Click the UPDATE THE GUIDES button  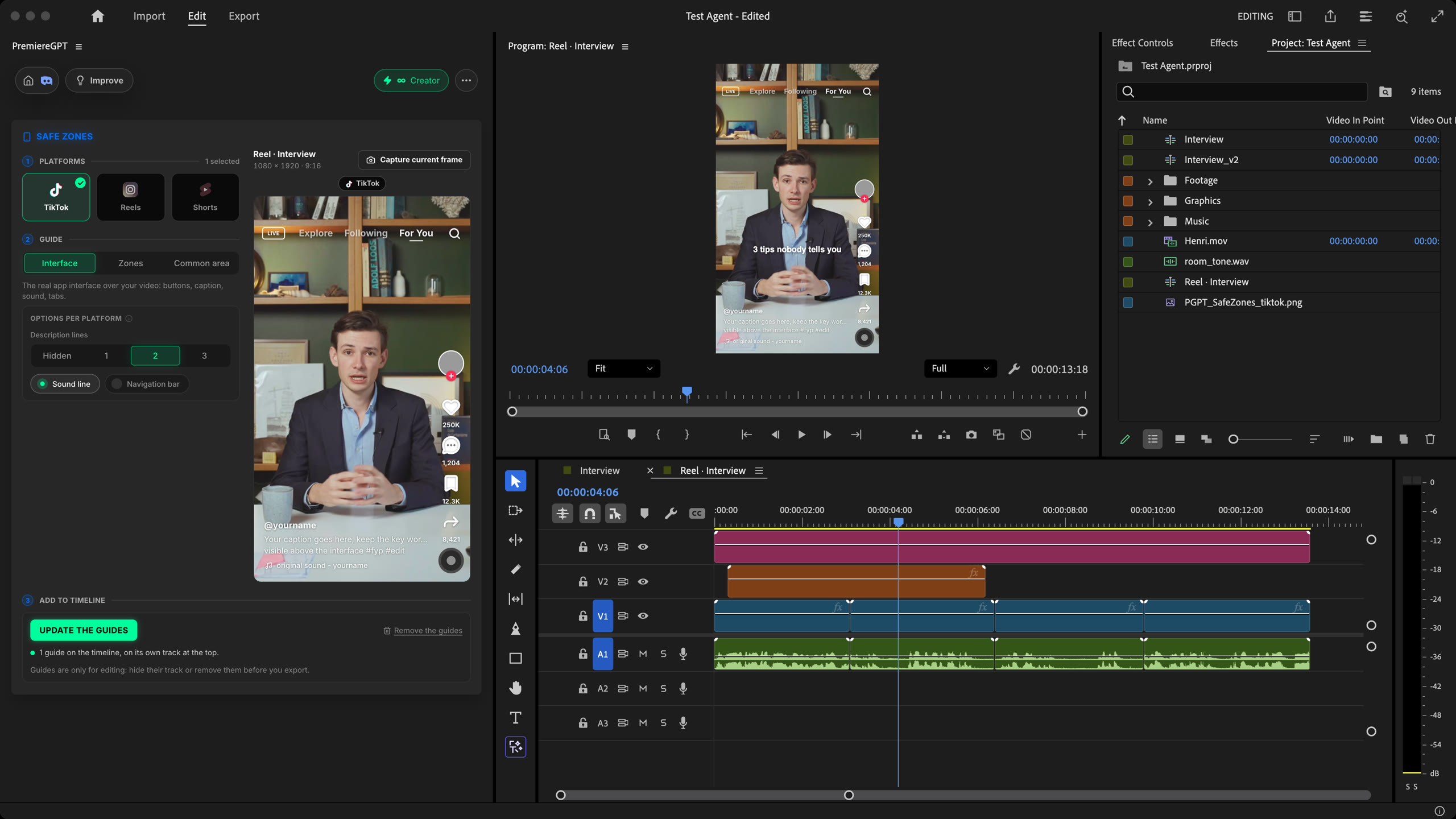[84, 630]
